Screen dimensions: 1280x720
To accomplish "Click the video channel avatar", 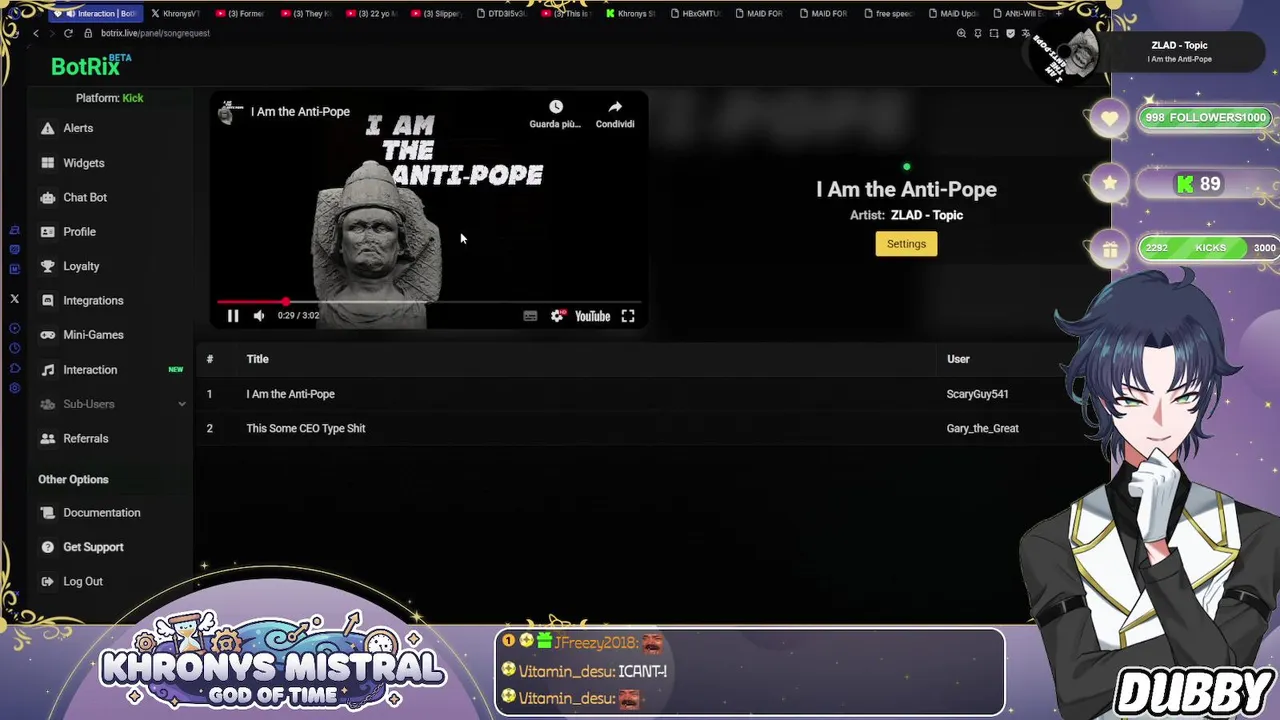I will click(x=230, y=111).
